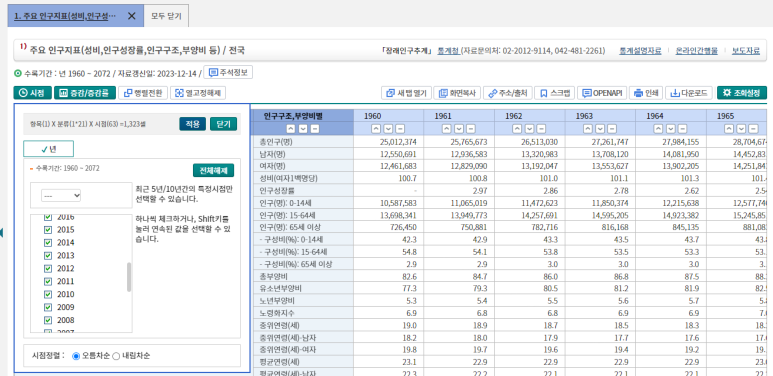
Task: Sort 1962 column ascending arrow
Action: [x=517, y=129]
